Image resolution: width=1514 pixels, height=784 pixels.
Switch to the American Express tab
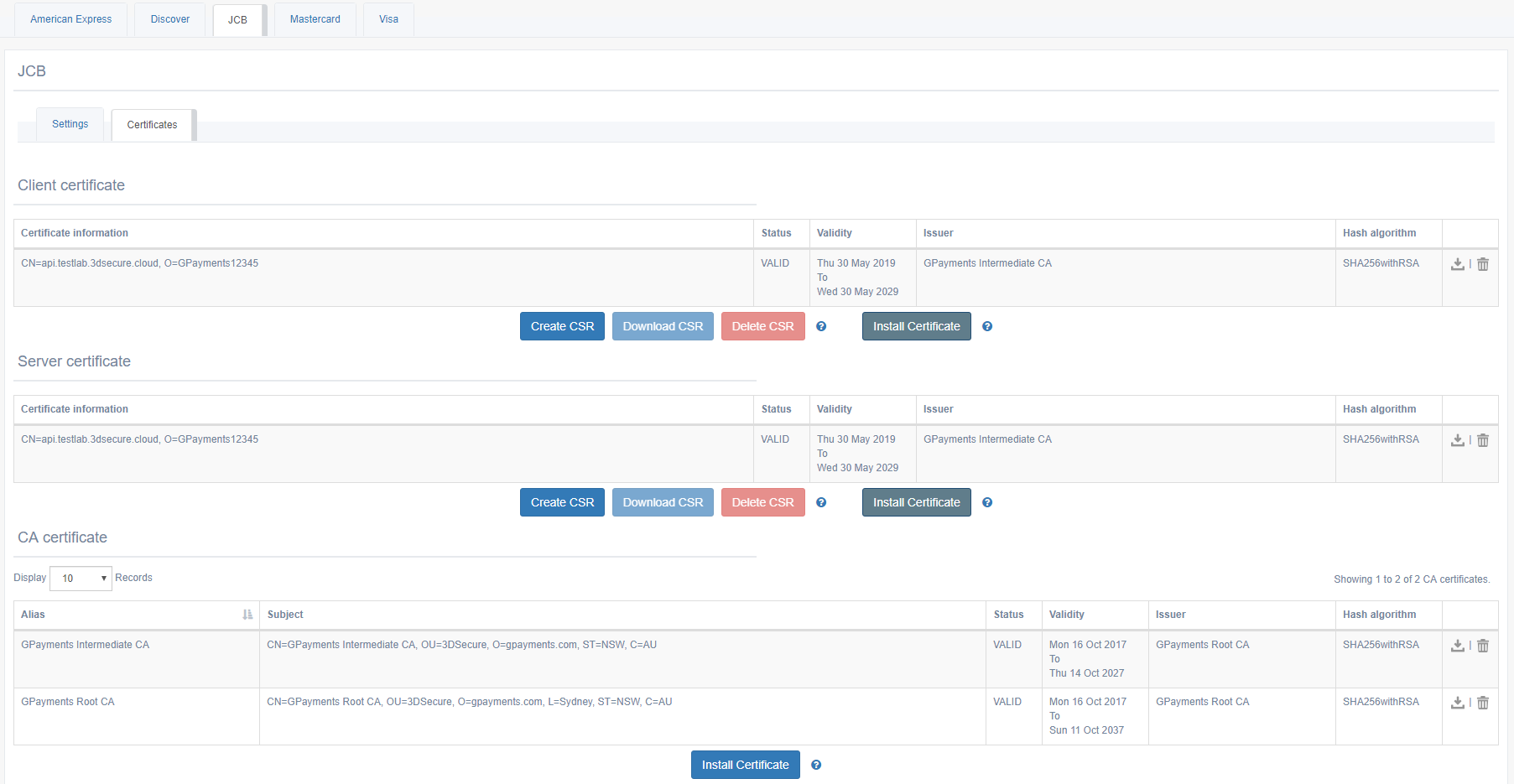pos(70,19)
